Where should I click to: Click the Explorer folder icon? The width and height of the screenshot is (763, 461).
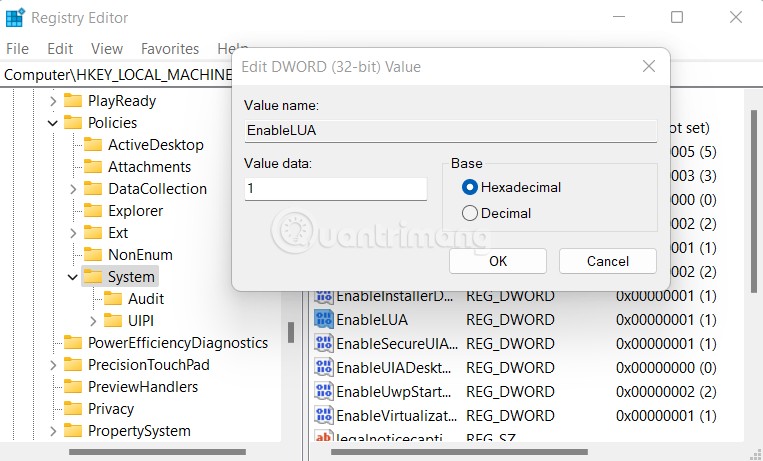[93, 211]
